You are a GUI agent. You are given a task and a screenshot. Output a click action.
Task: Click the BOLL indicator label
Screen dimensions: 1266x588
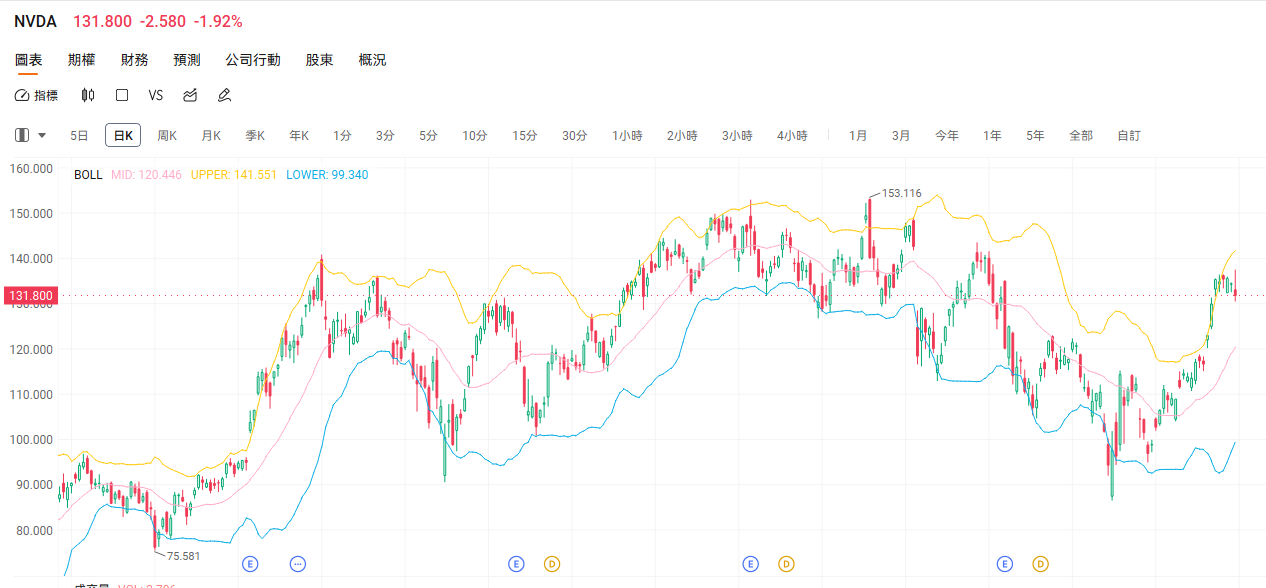pos(88,174)
